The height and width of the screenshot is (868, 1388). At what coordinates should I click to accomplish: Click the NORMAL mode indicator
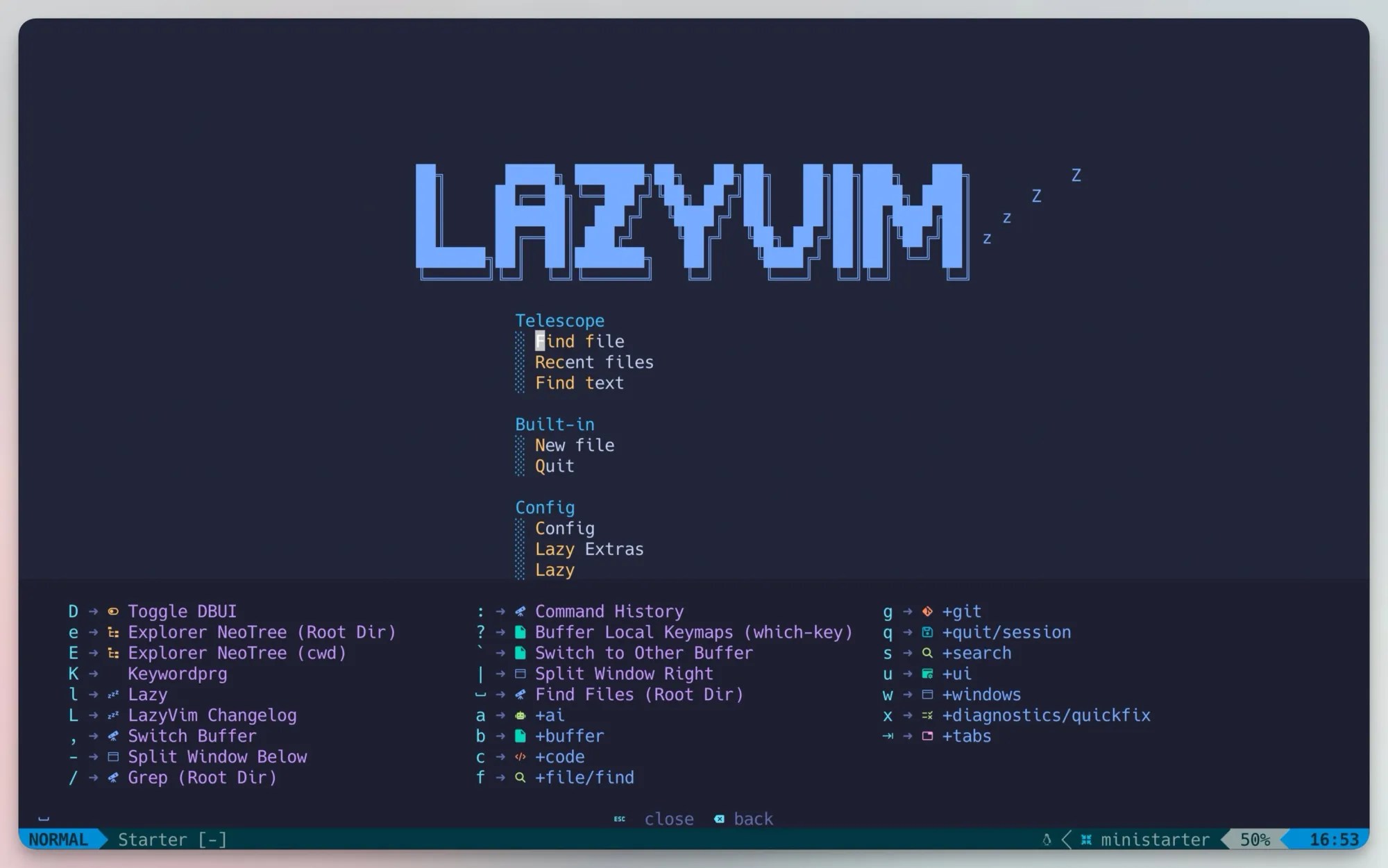[x=60, y=840]
